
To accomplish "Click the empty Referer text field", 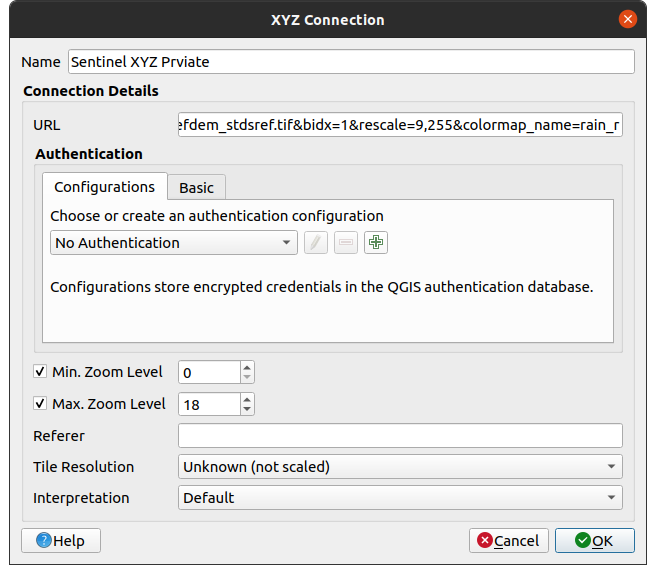I will coord(400,436).
